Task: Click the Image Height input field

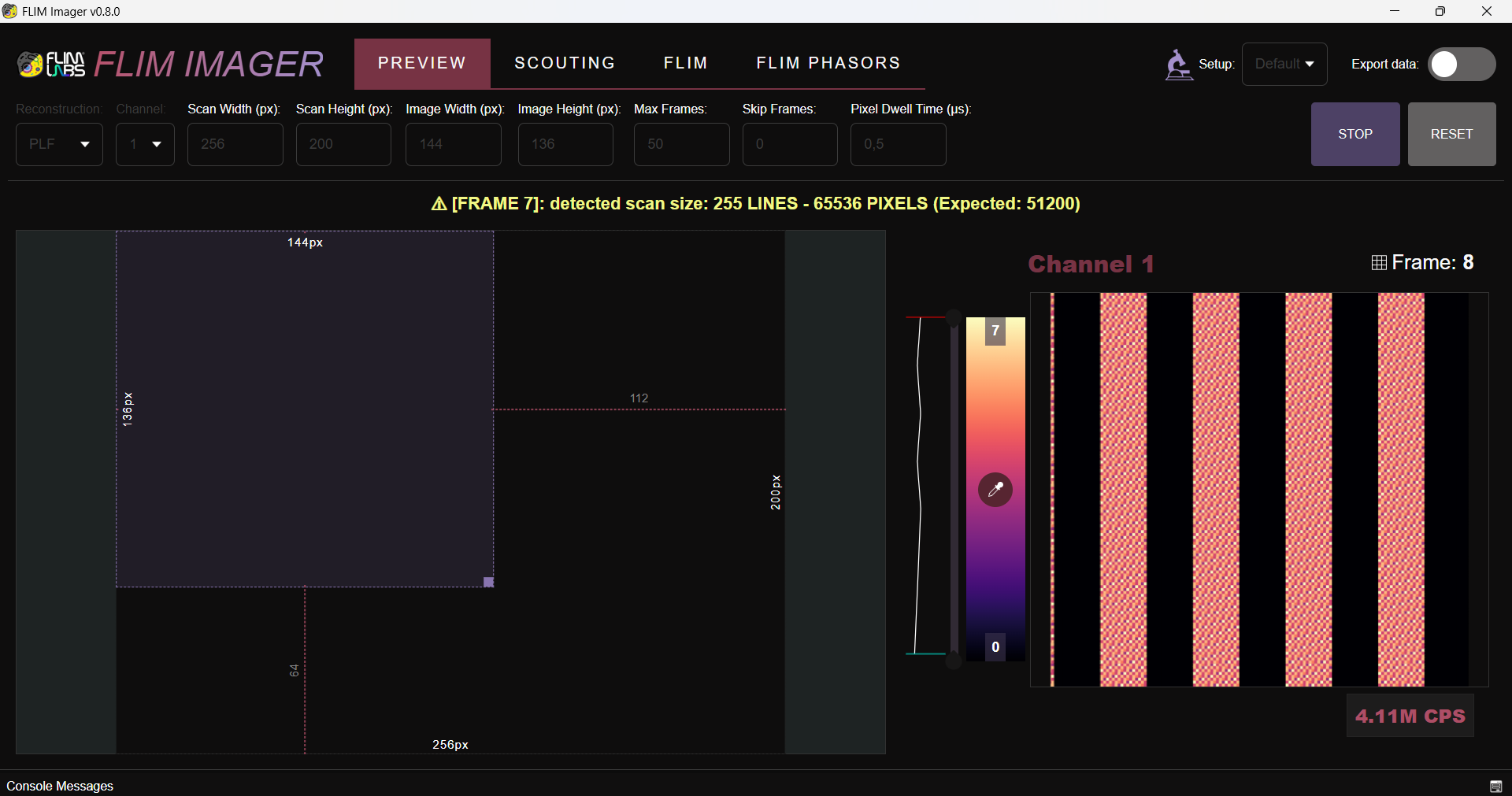Action: coord(565,144)
